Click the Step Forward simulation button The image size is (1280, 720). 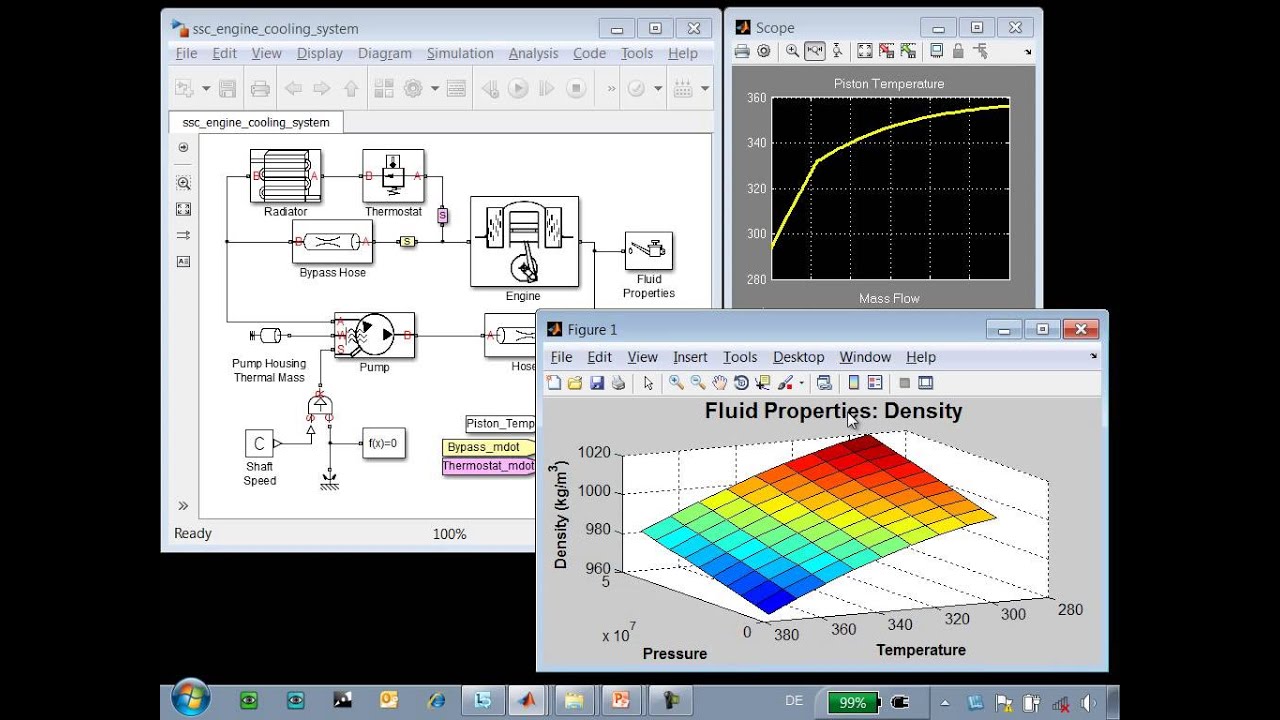pyautogui.click(x=547, y=89)
